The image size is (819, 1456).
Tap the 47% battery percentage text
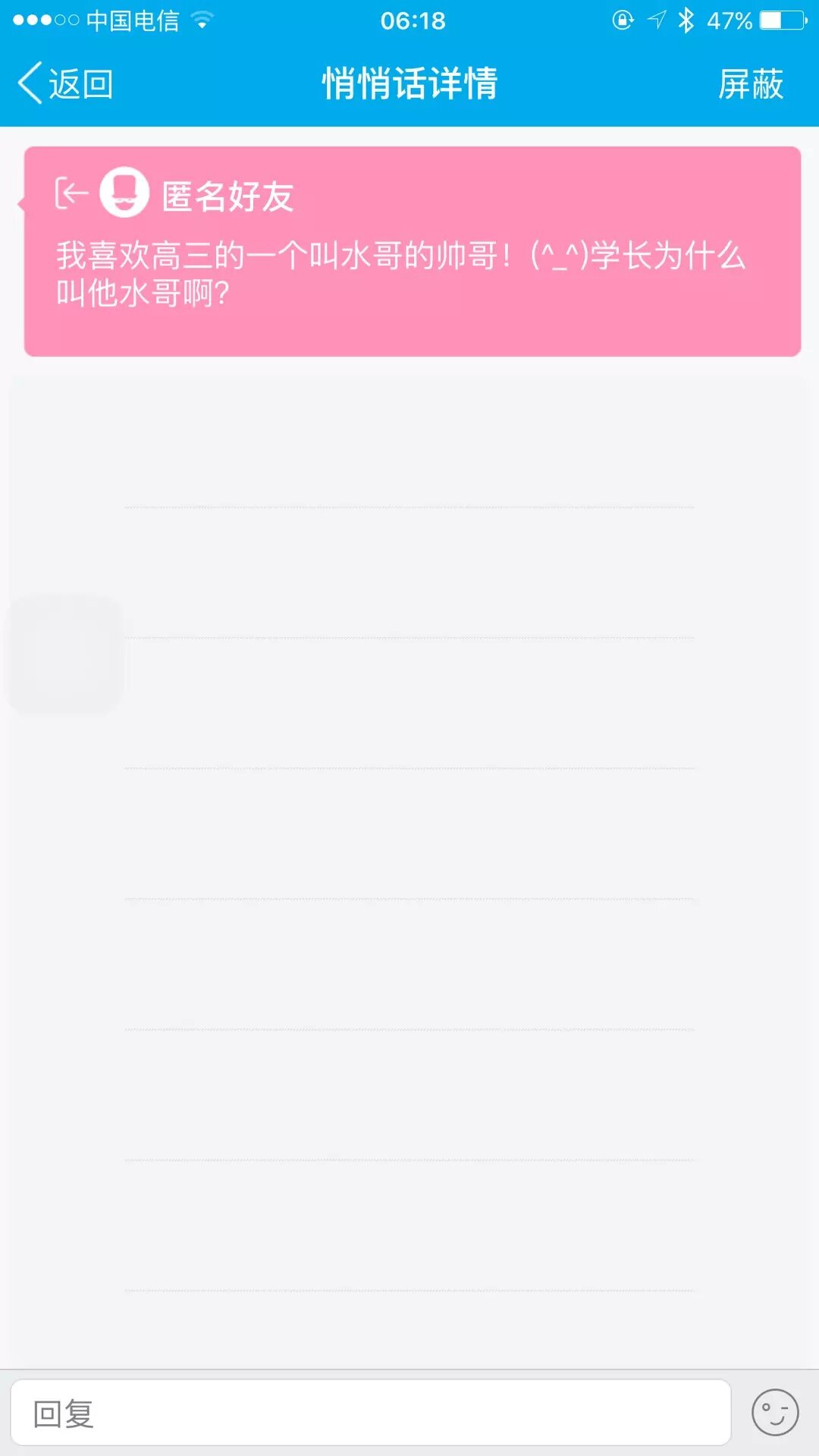point(729,20)
